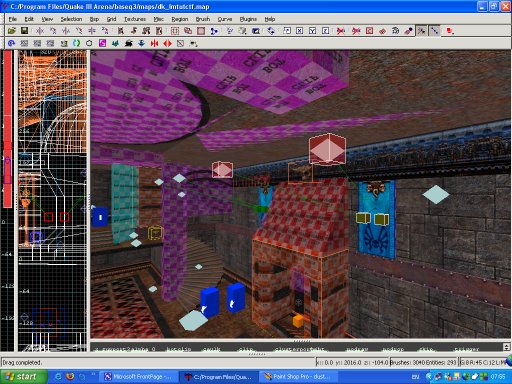Select complete tall brushes icon

(x=121, y=31)
